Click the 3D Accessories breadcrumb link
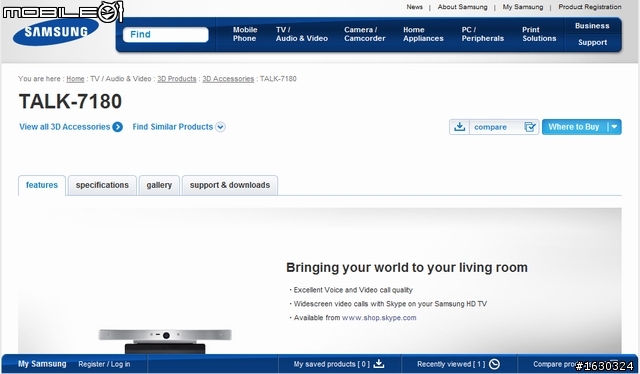 click(x=228, y=79)
